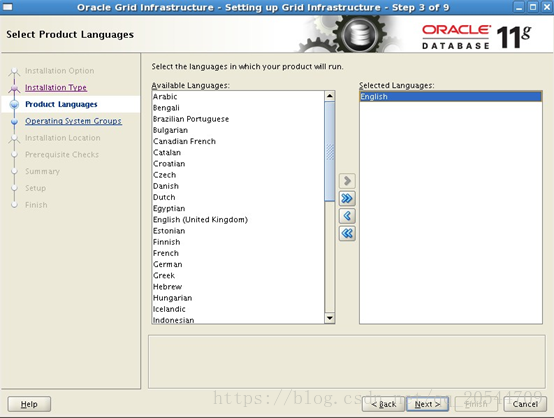Click the Available Languages scrollbar thumb
Image resolution: width=554 pixels, height=418 pixels.
(x=330, y=152)
